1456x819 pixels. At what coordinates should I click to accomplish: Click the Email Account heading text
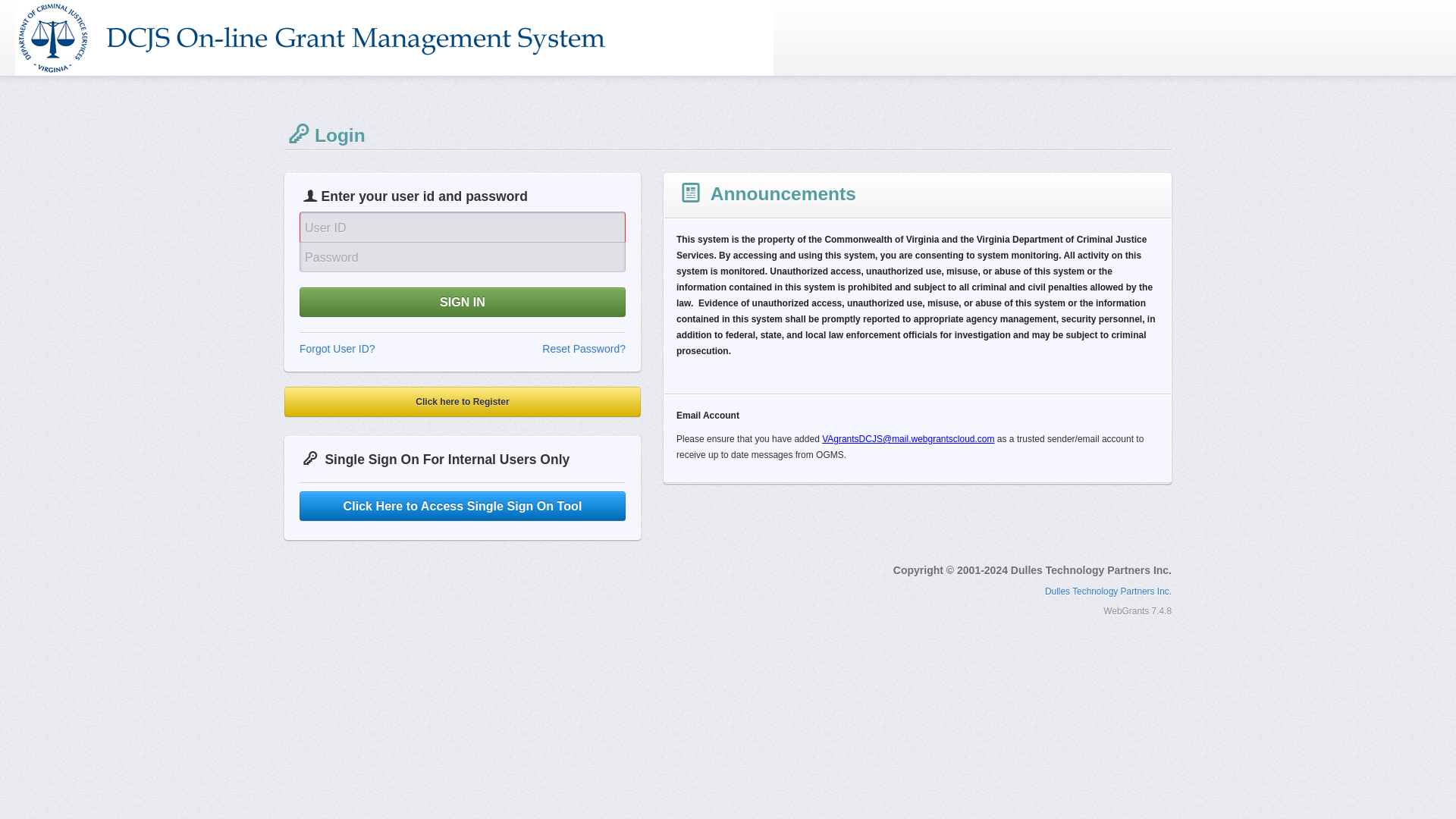[x=708, y=416]
